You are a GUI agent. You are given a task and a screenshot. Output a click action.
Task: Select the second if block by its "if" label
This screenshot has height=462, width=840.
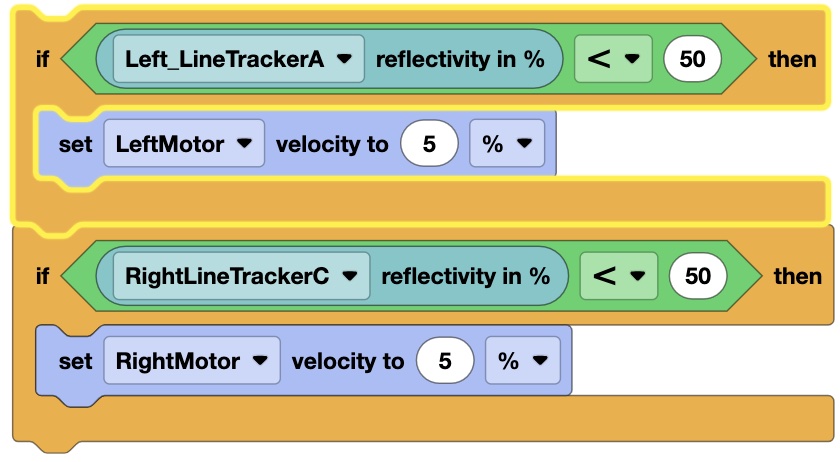click(x=42, y=276)
